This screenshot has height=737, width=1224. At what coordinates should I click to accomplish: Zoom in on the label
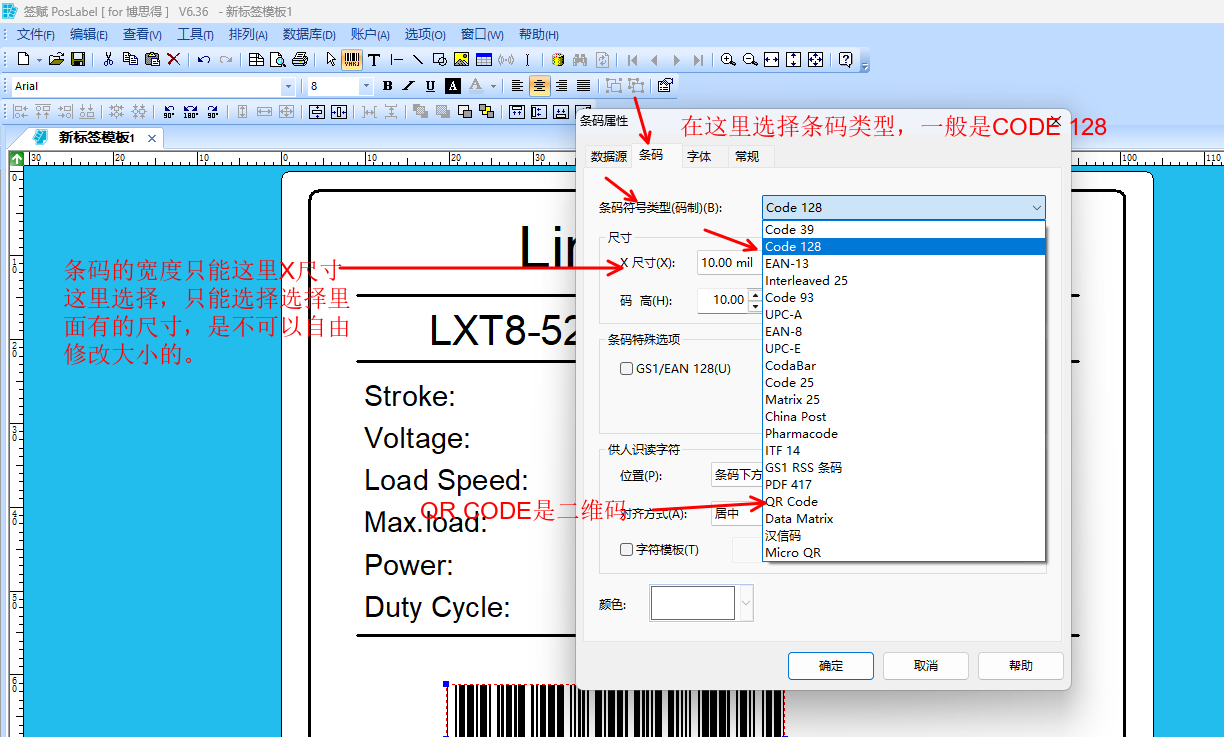pos(728,60)
